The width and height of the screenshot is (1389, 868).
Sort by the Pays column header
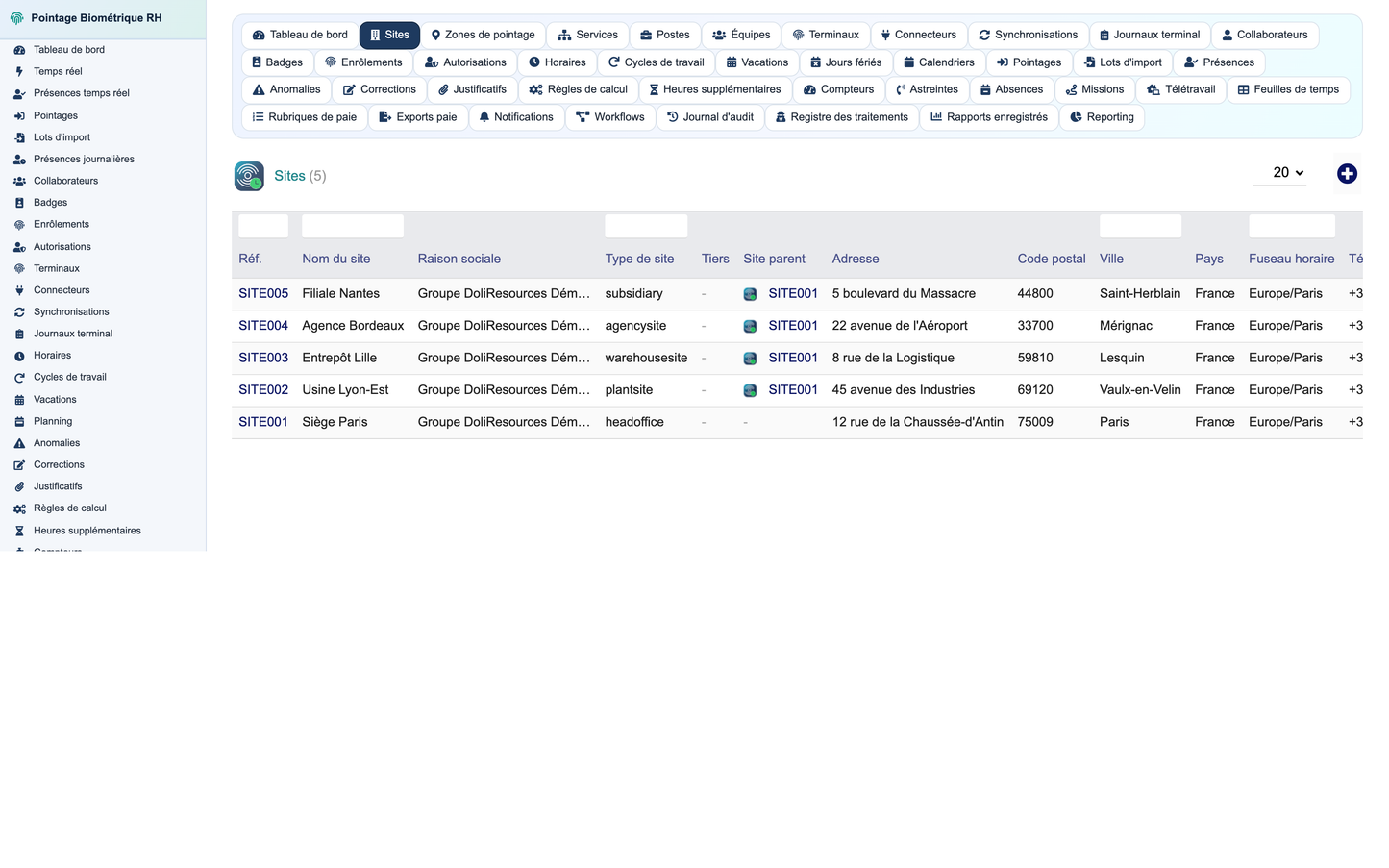point(1209,259)
